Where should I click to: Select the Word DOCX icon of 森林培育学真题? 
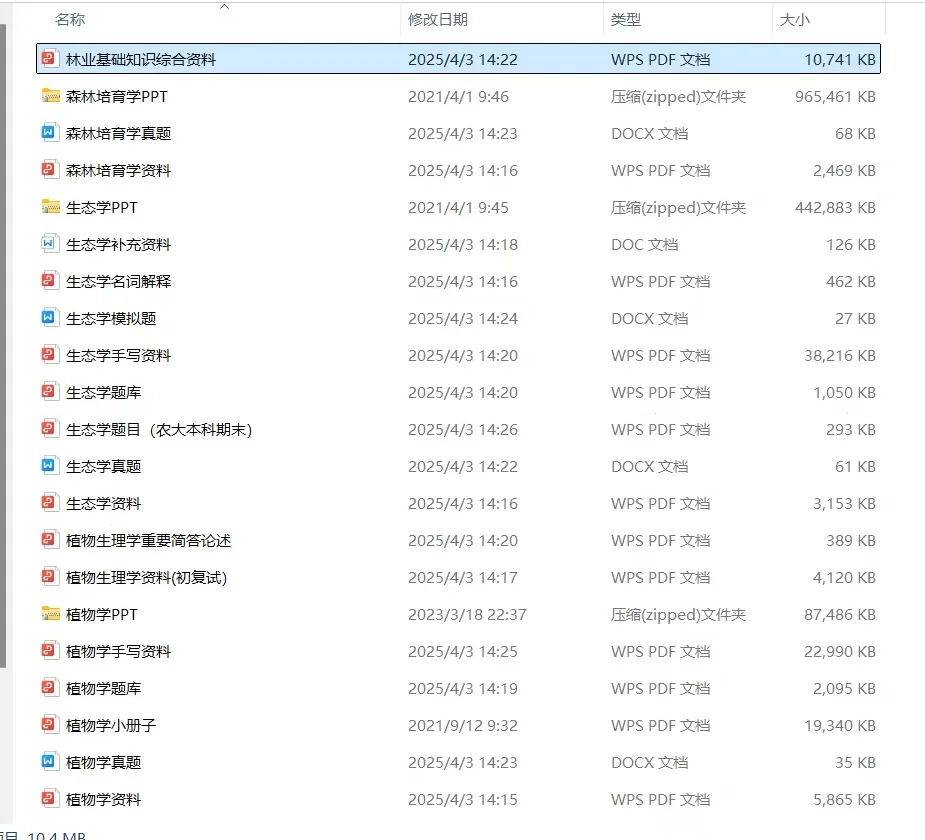click(x=50, y=133)
